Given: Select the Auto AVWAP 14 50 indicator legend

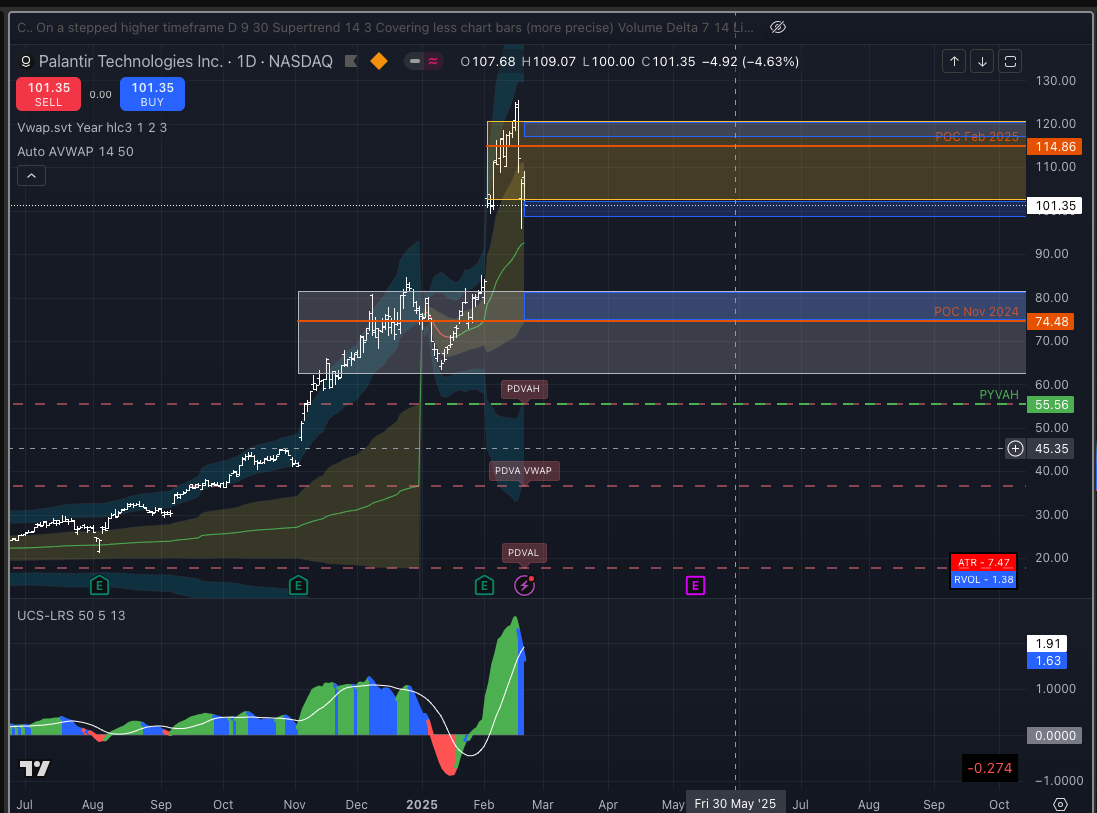Looking at the screenshot, I should coord(75,151).
